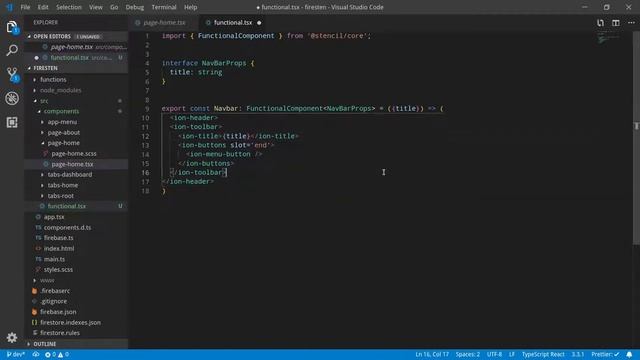
Task: Open the Debug menu
Action: pos(135,7)
